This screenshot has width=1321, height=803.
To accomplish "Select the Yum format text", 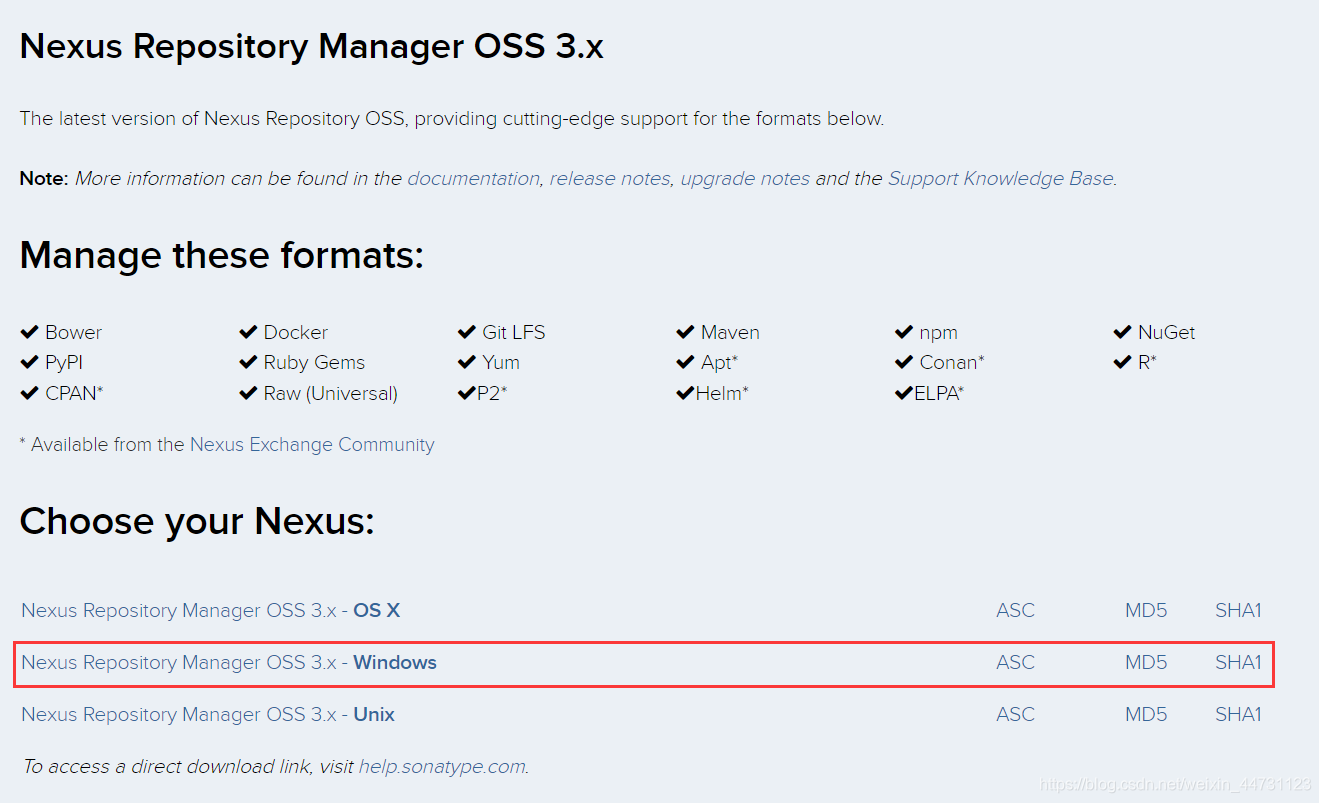I will click(x=501, y=362).
